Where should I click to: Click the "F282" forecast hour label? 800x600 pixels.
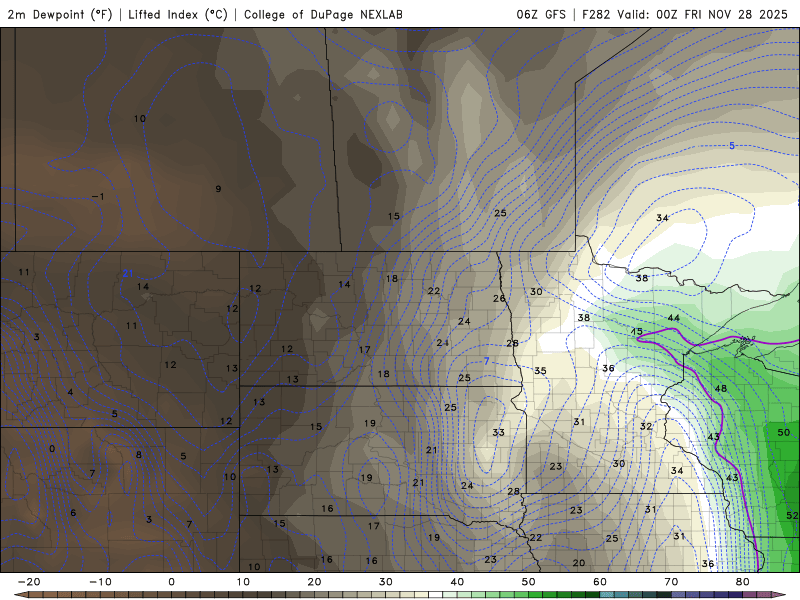click(596, 14)
